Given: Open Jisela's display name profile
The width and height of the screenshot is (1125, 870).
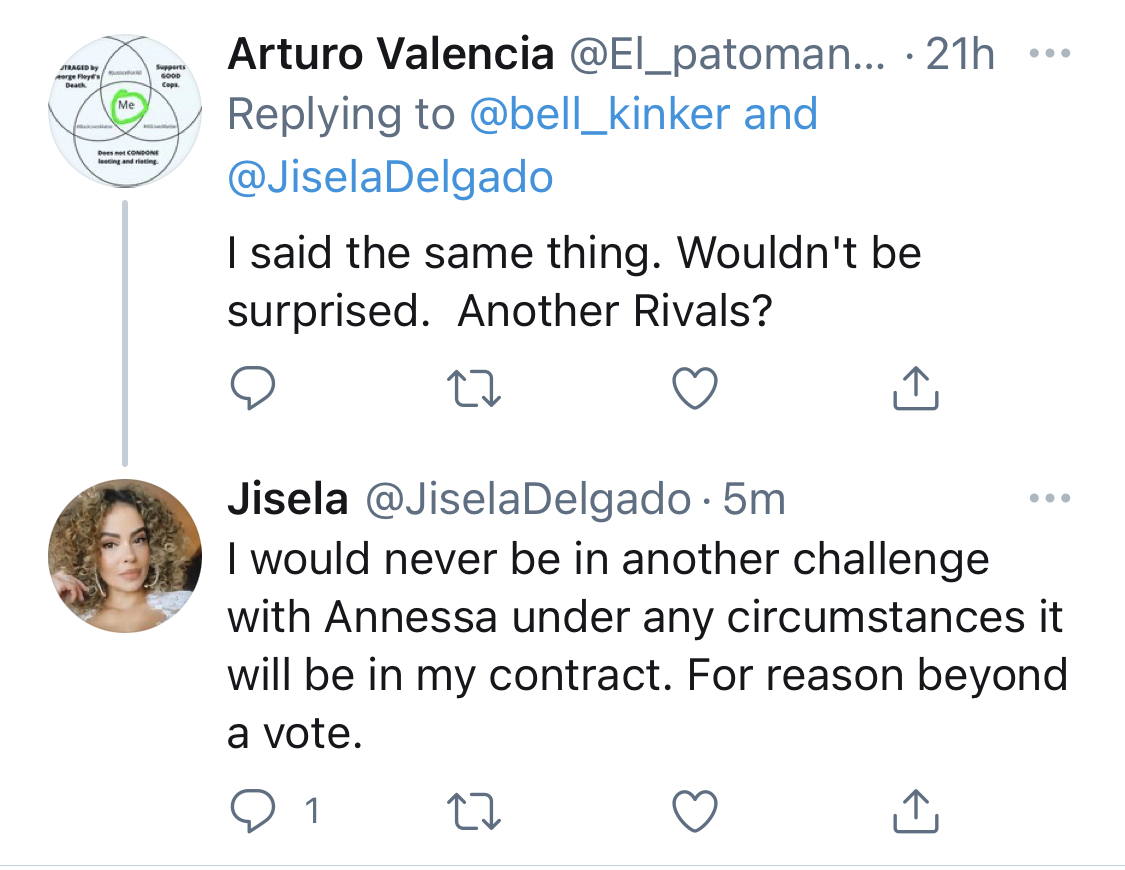Looking at the screenshot, I should [x=288, y=498].
